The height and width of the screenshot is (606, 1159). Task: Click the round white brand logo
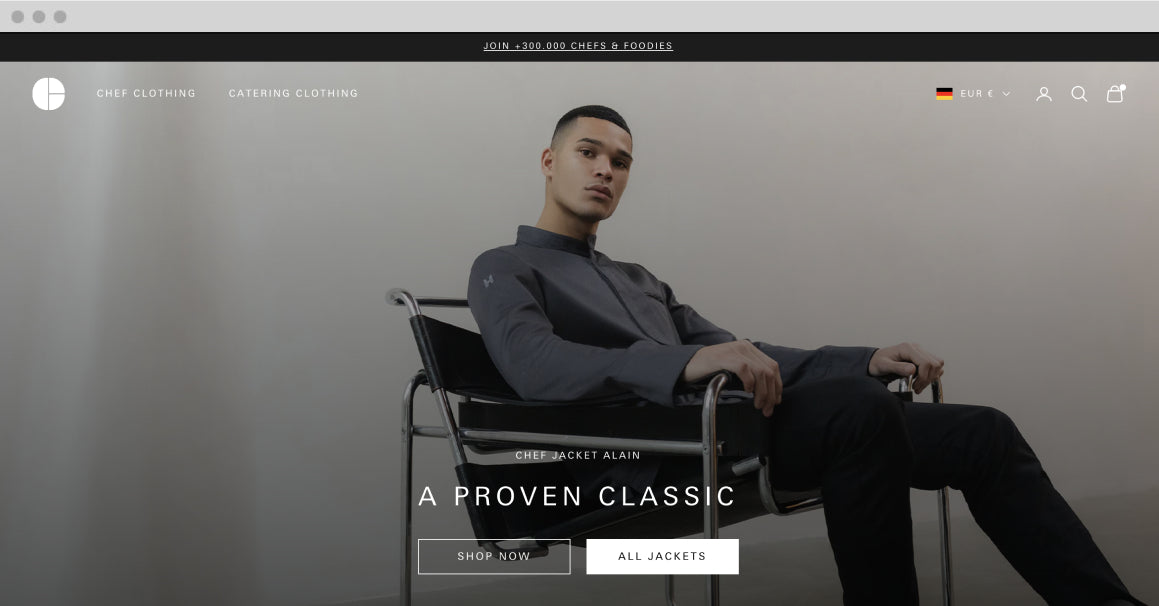[x=49, y=94]
